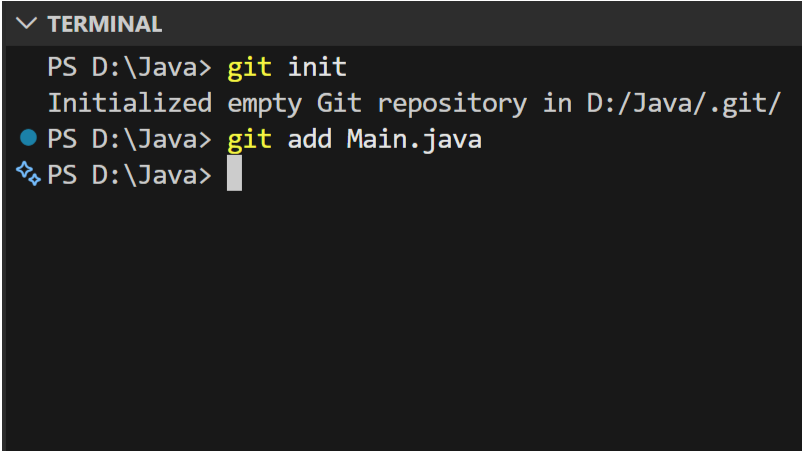Click the word Git in the output line
802x451 pixels.
point(339,103)
